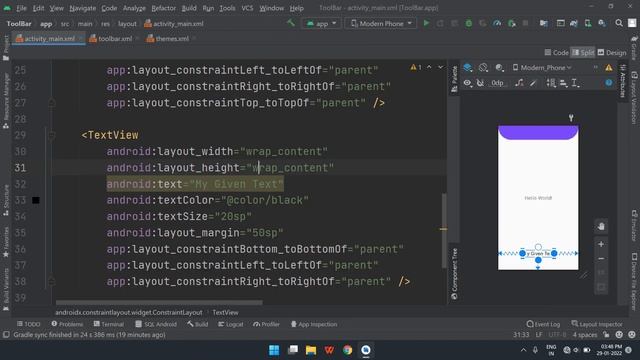
Task: Click the Clear Constraints icon
Action: (x=519, y=83)
